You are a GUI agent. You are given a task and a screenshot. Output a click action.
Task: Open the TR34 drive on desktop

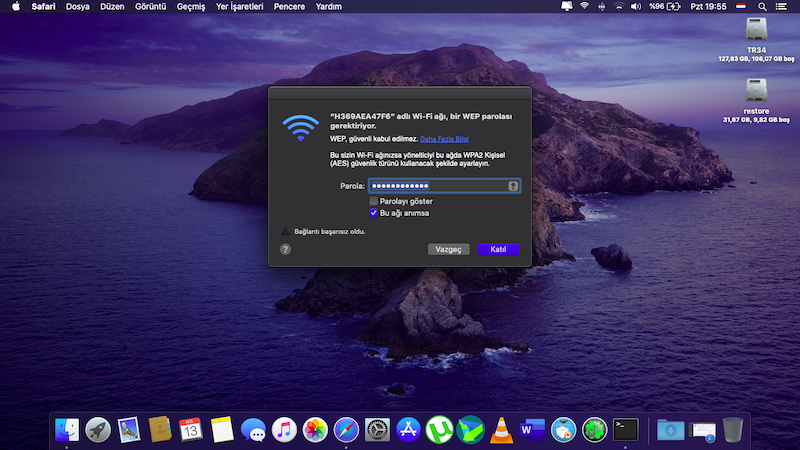(x=756, y=30)
